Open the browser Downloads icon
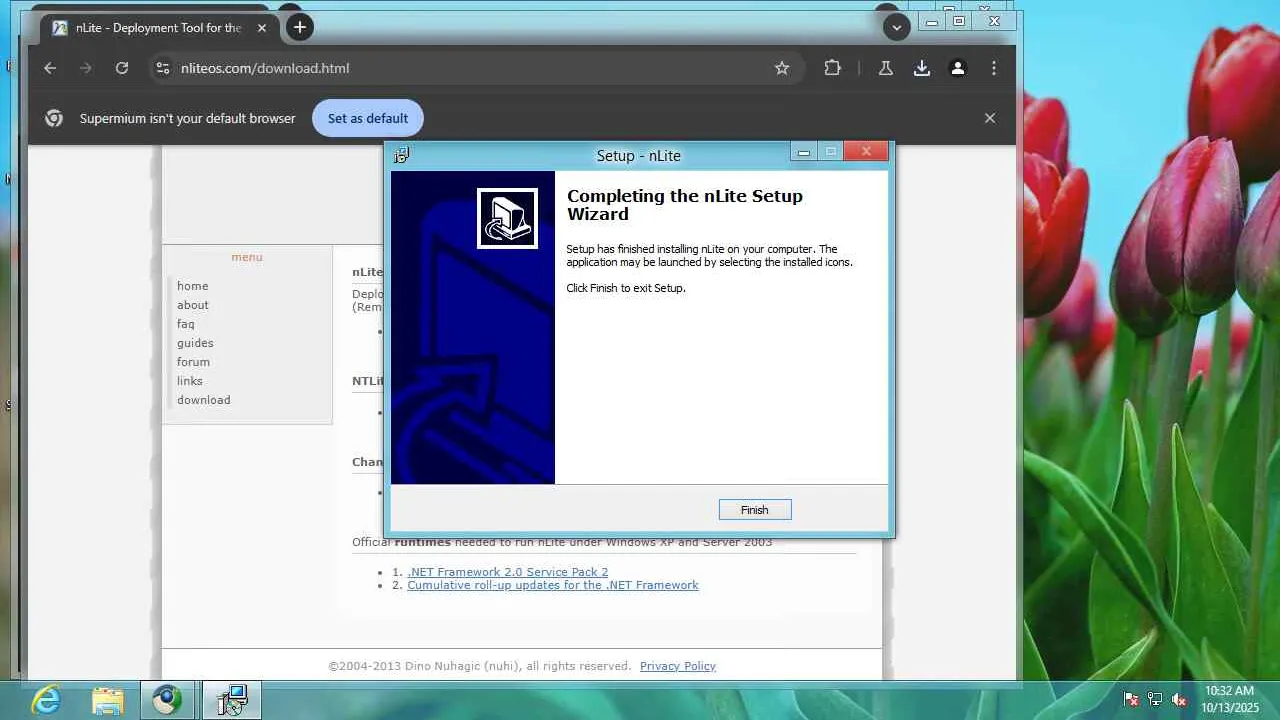The width and height of the screenshot is (1280, 720). [x=922, y=68]
